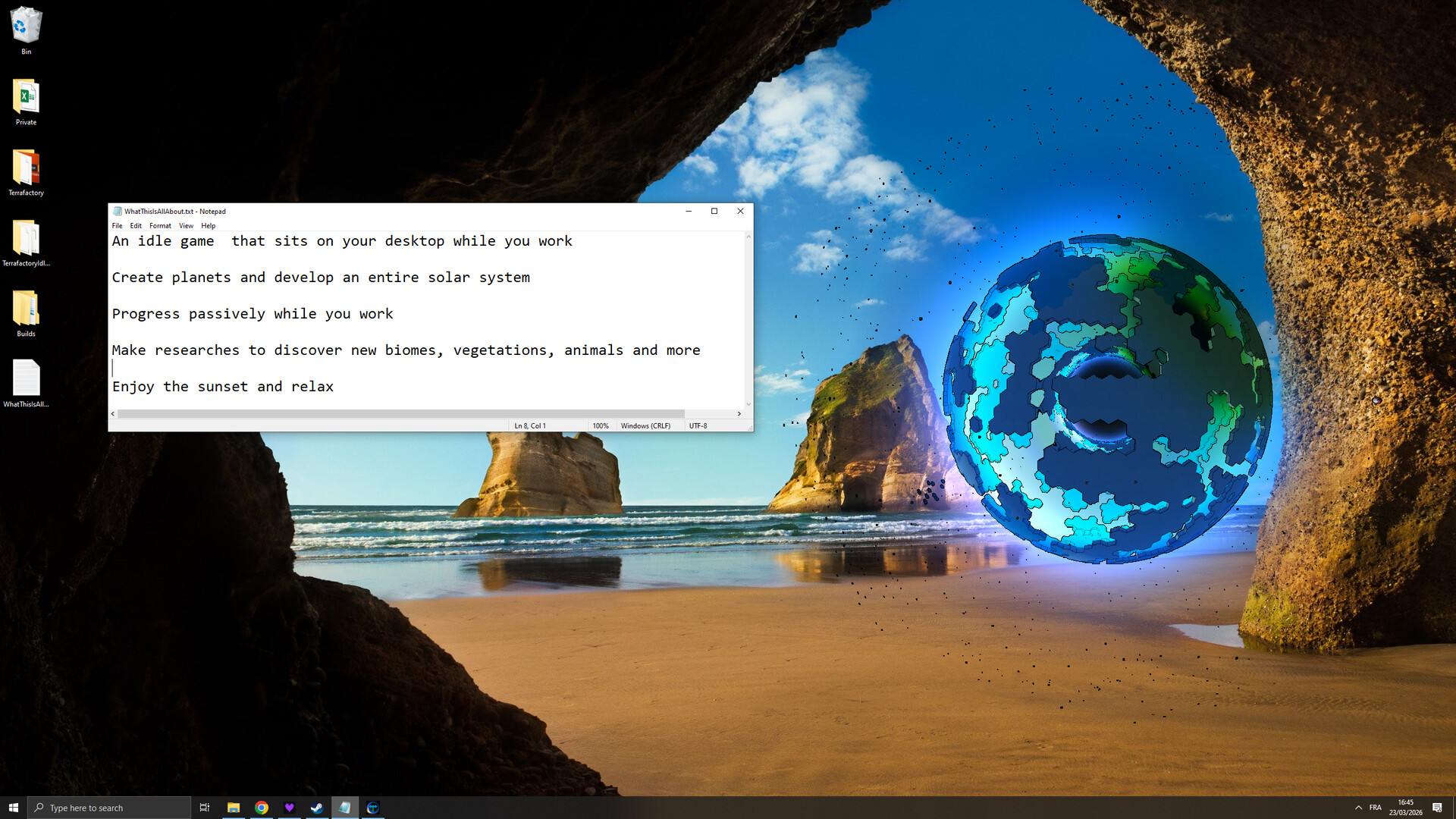Open the Notepad Format menu
The image size is (1456, 819).
160,226
